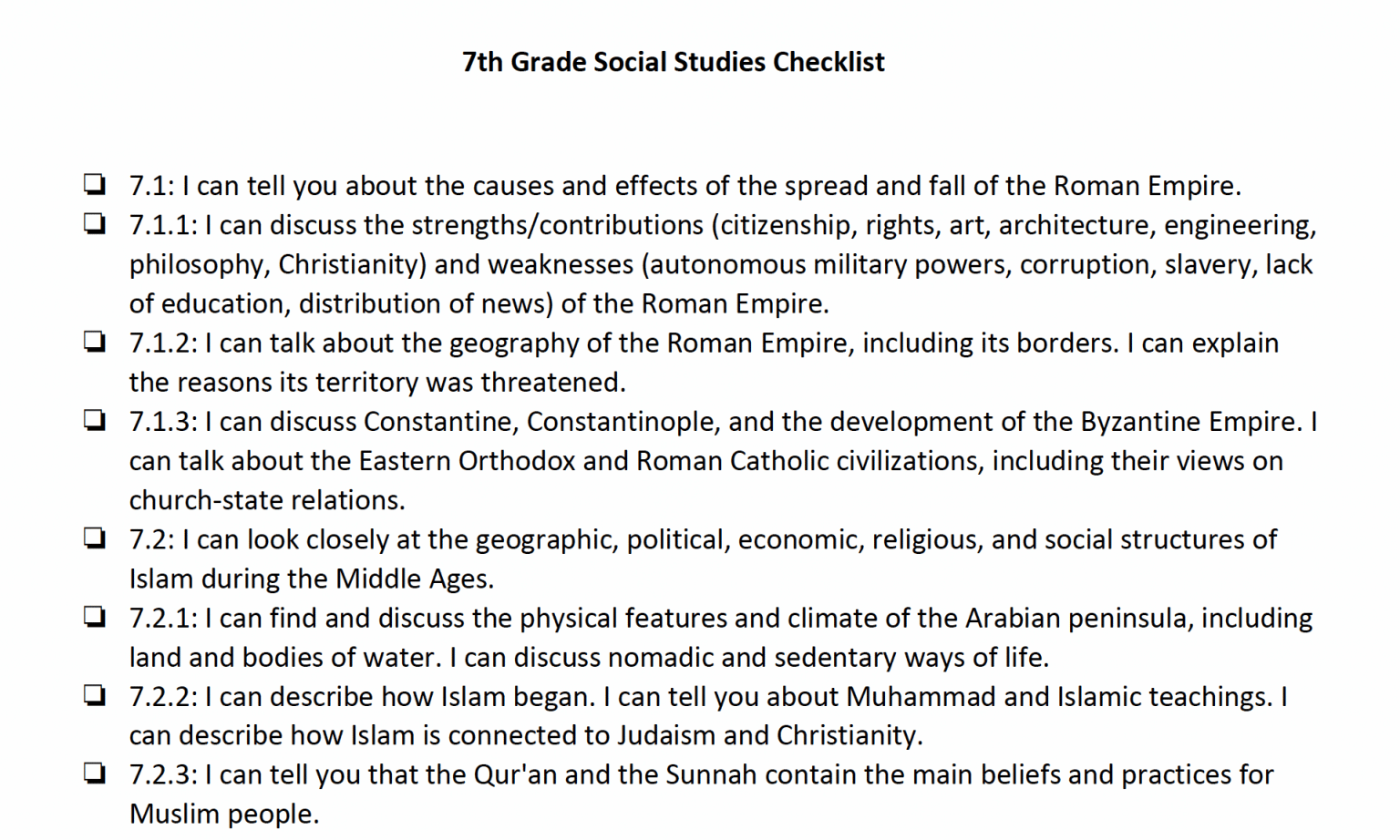Viewport: 1400px width, 840px height.
Task: Tick the 7.2.1 Arabian peninsula checkbox
Action: click(94, 617)
